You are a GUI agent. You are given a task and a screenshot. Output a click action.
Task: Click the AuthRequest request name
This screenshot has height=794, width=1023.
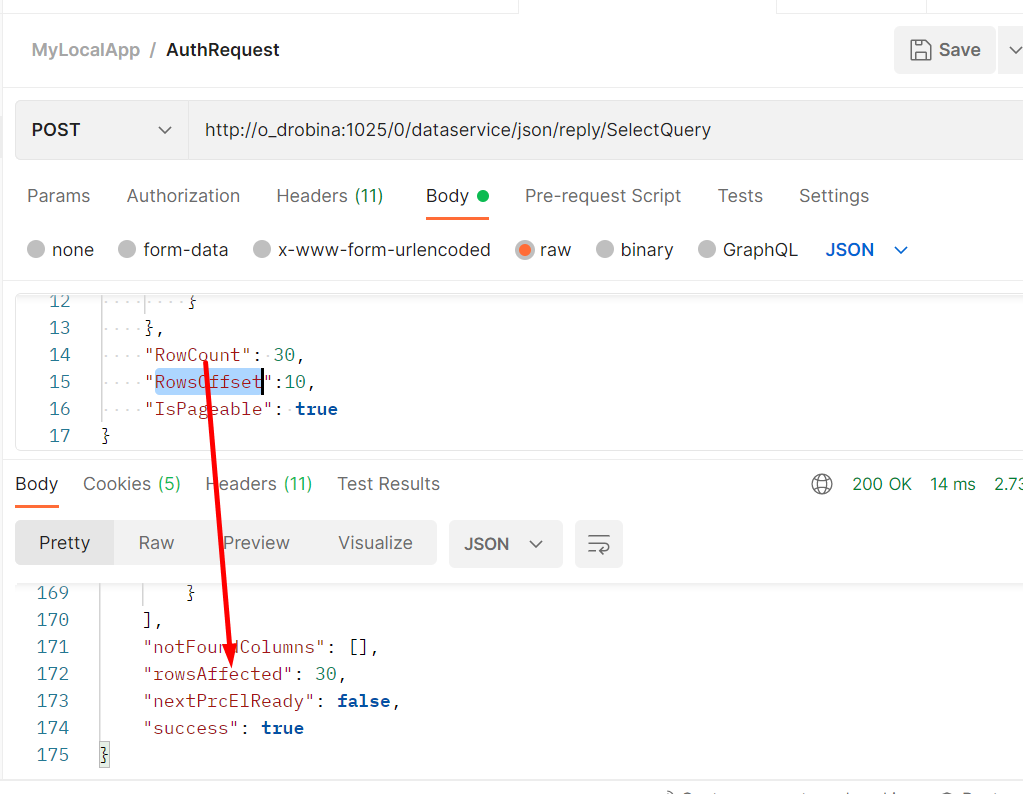click(x=222, y=50)
